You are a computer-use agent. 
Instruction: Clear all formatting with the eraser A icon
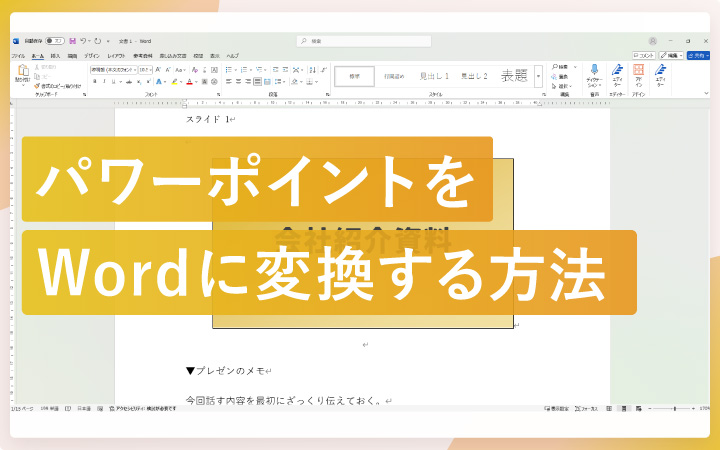(x=195, y=70)
